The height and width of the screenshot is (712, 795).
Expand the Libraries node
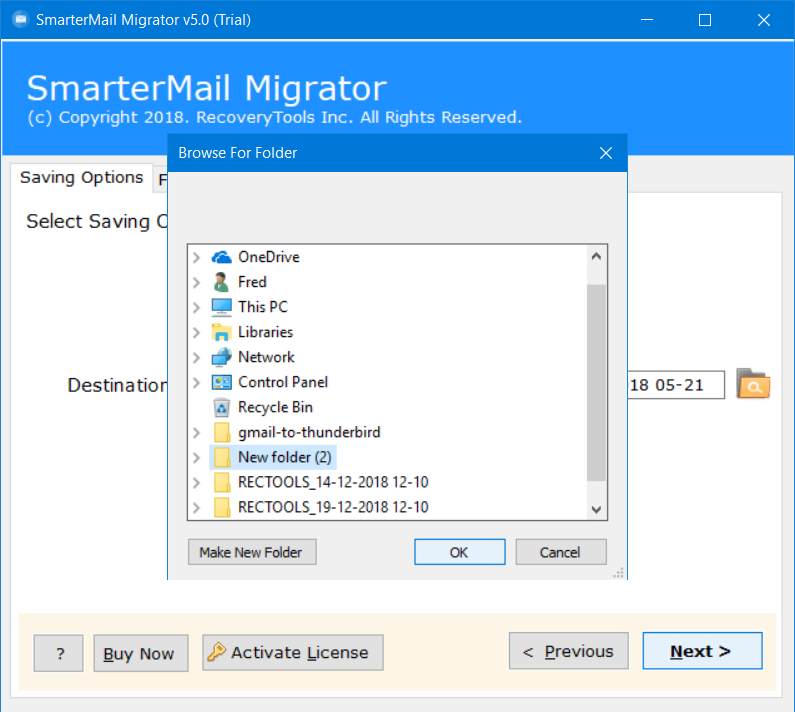click(x=197, y=333)
